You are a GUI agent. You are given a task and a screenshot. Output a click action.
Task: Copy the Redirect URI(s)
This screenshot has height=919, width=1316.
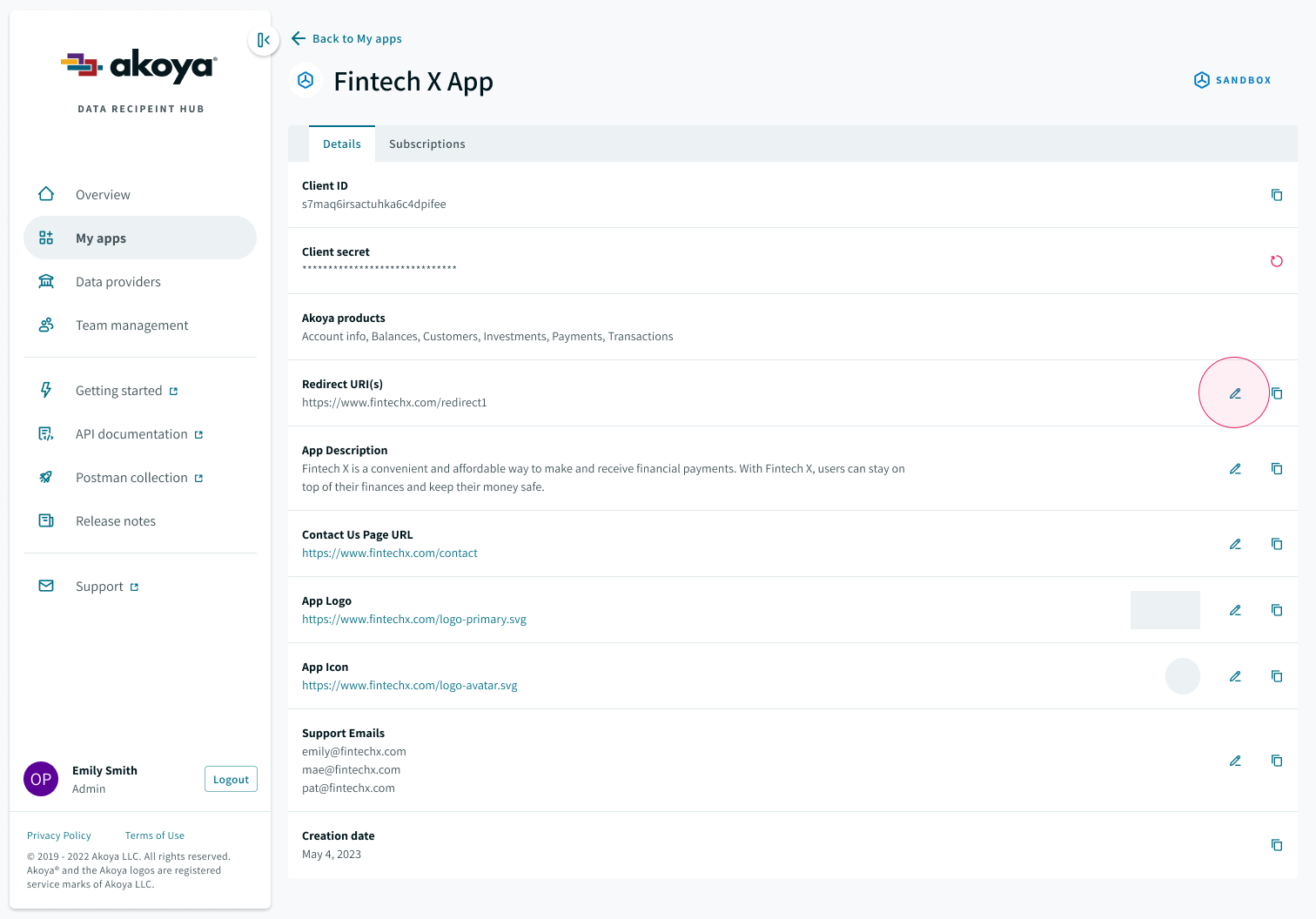[1277, 393]
